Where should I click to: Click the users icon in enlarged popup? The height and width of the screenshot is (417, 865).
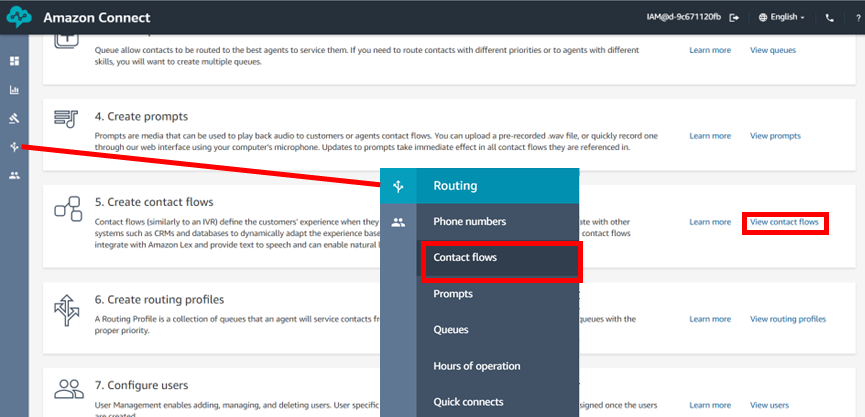[398, 222]
